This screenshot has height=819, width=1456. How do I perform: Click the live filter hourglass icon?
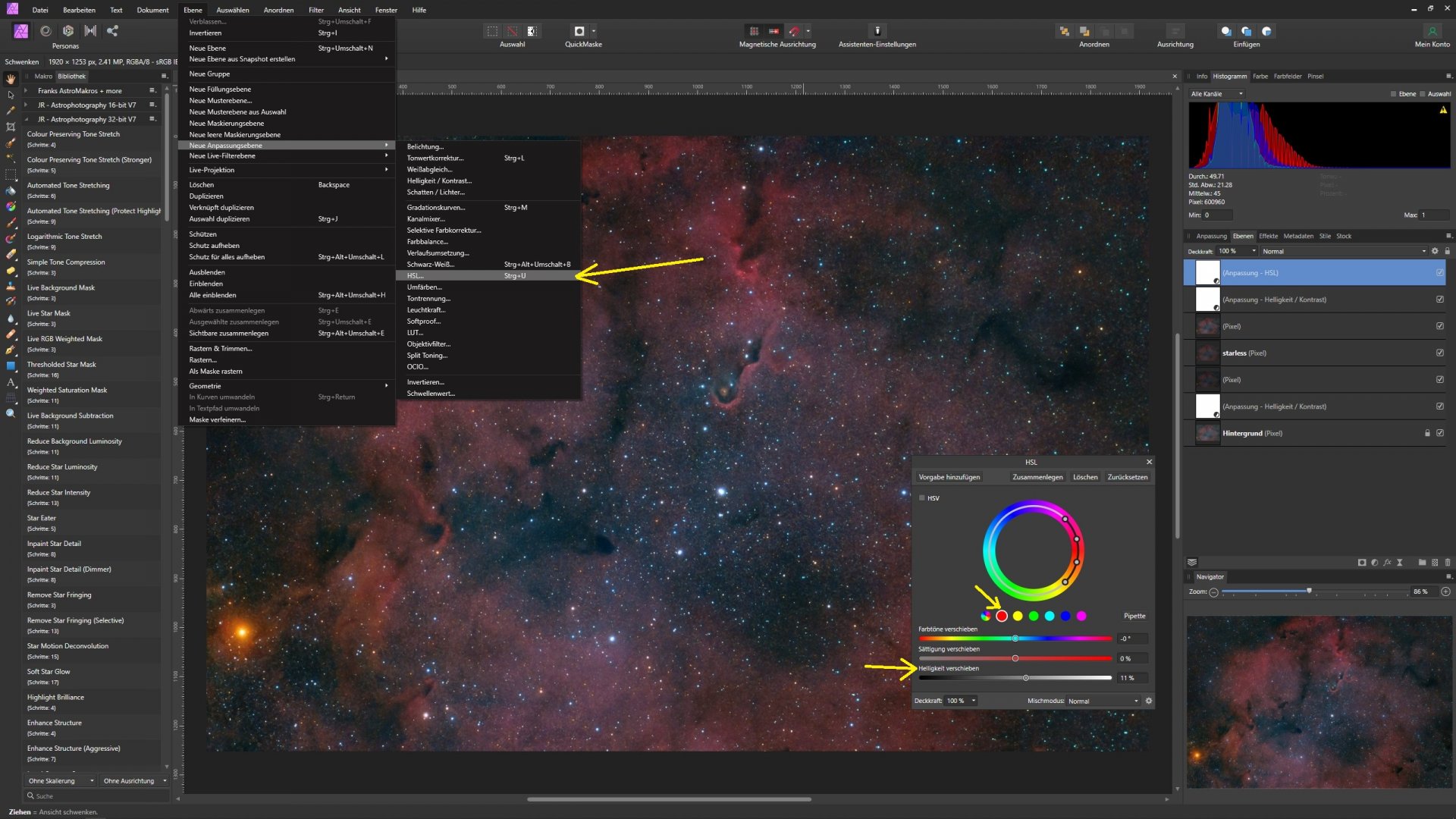pos(1400,563)
